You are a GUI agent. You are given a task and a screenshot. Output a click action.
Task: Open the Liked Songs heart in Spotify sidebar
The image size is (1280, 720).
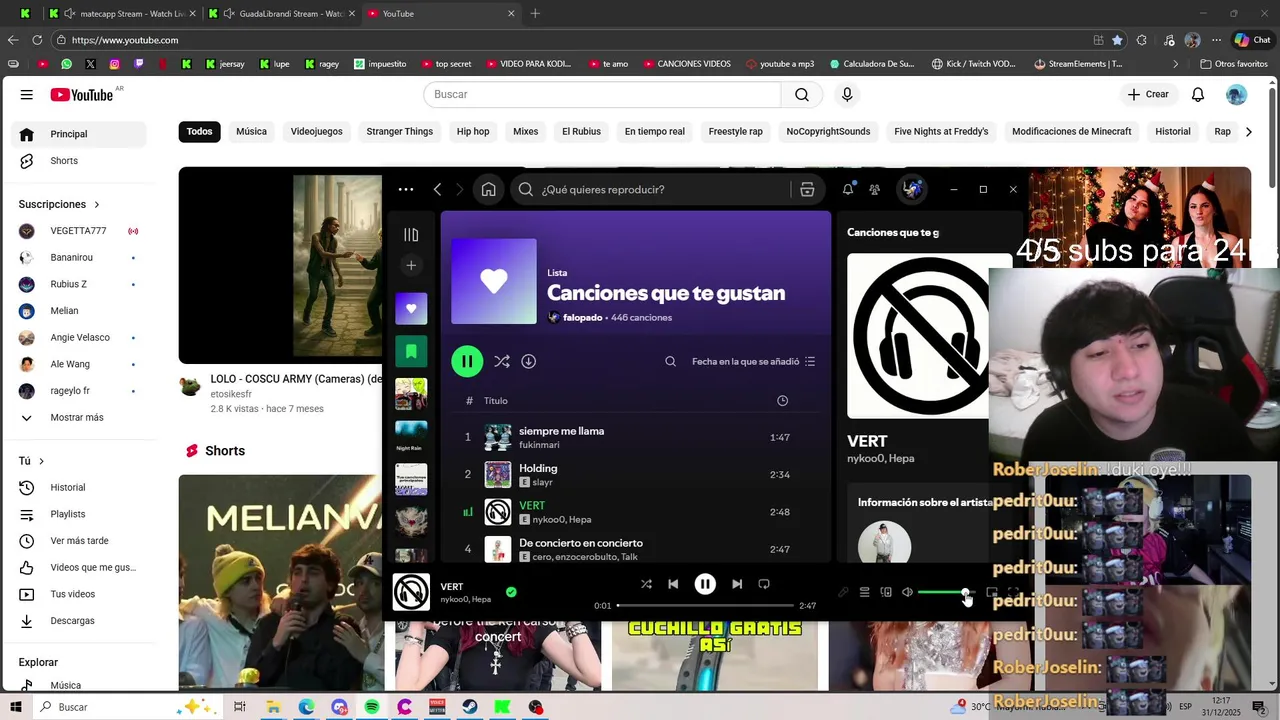click(x=411, y=309)
